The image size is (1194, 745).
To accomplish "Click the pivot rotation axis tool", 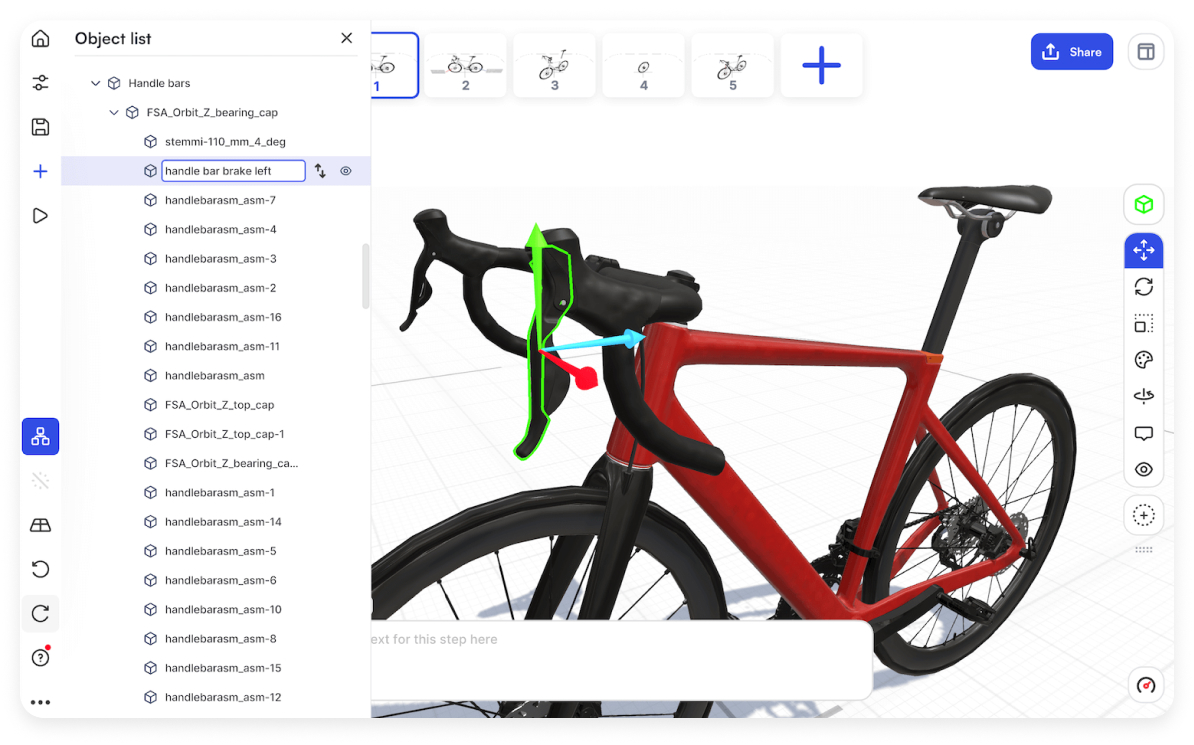I will click(x=1144, y=396).
